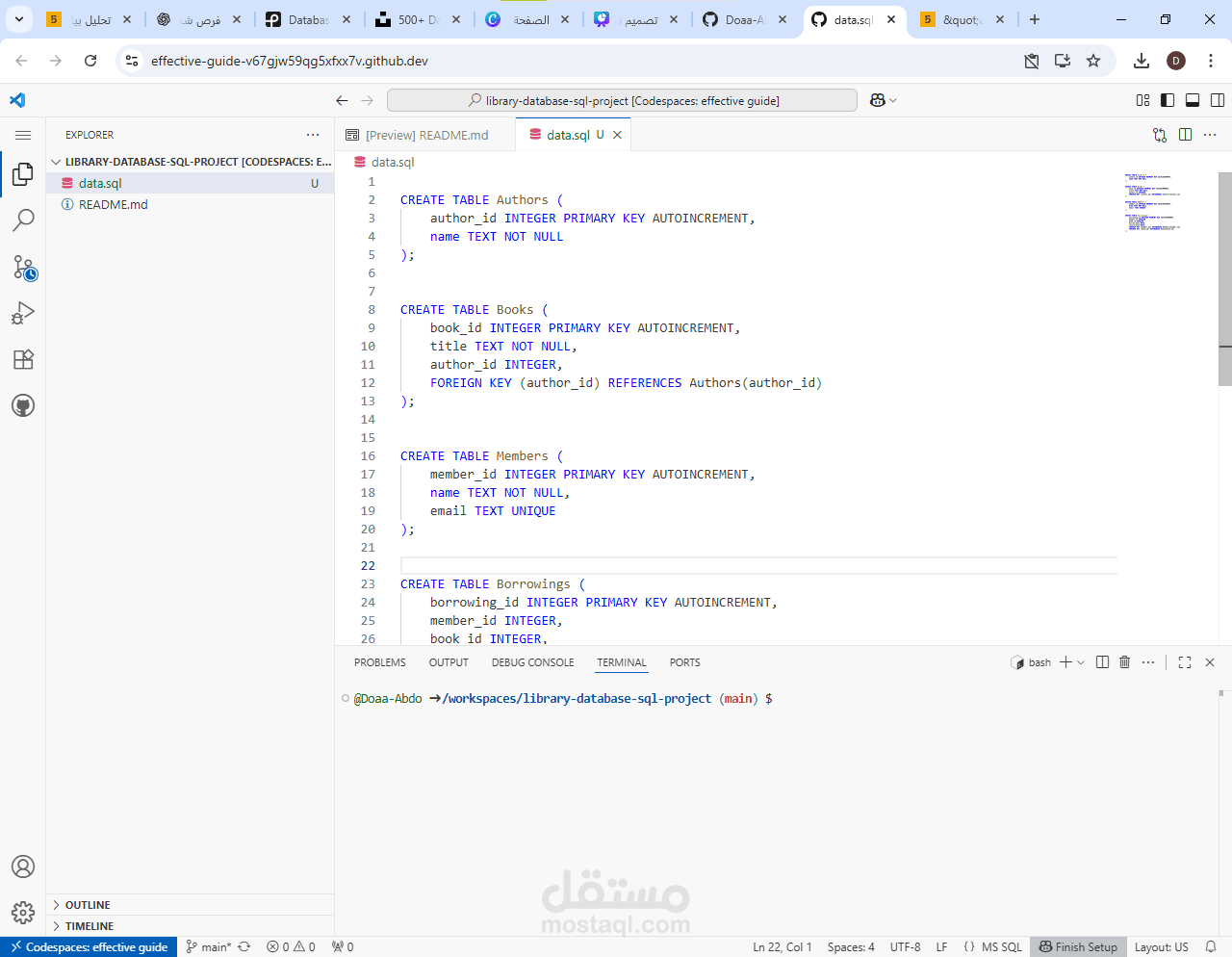Open the Search view in activity bar
Screen dimensions: 1232x957
click(x=23, y=220)
